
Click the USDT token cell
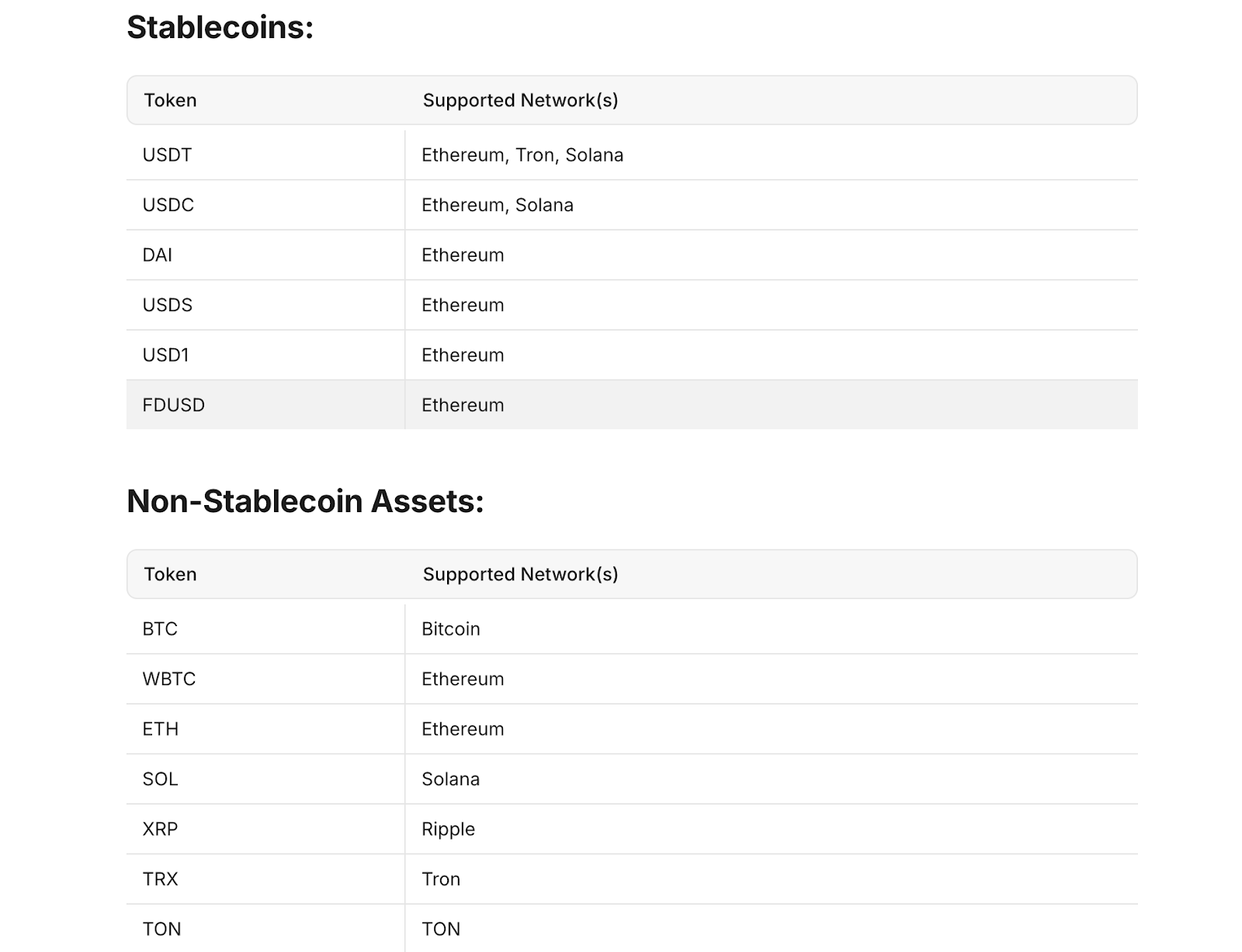pyautogui.click(x=265, y=155)
